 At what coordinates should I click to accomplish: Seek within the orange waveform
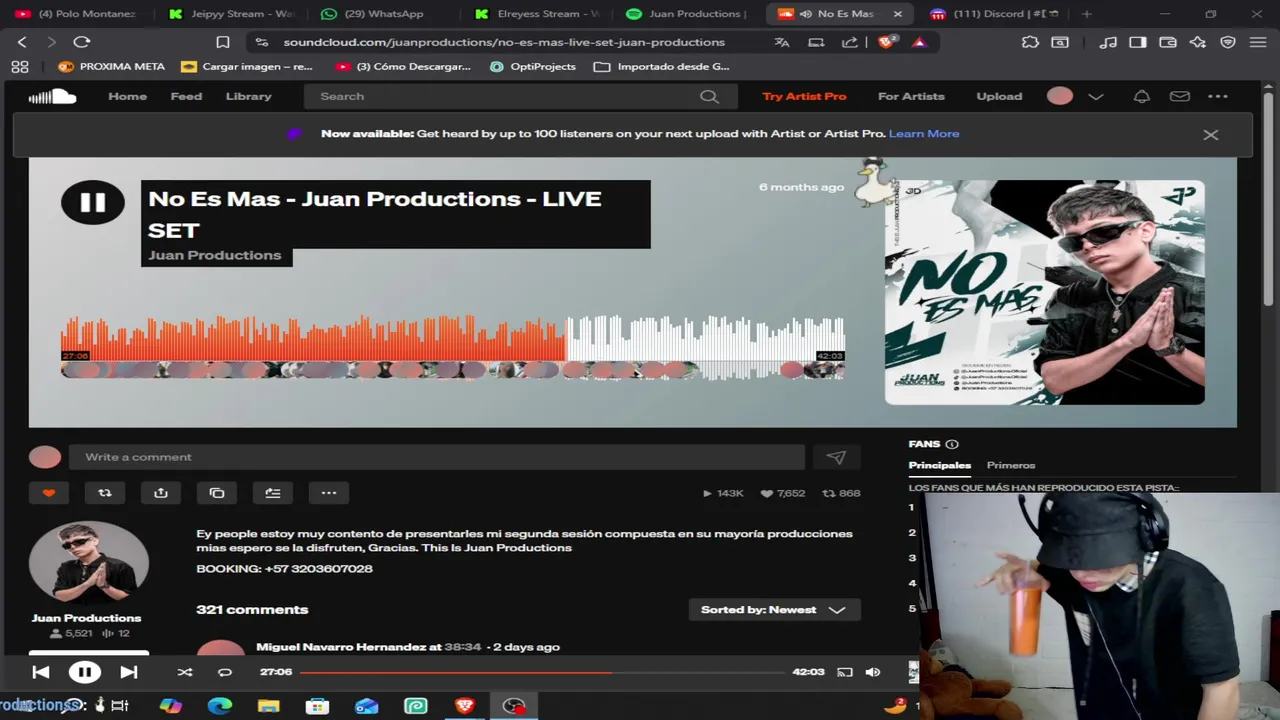click(313, 338)
